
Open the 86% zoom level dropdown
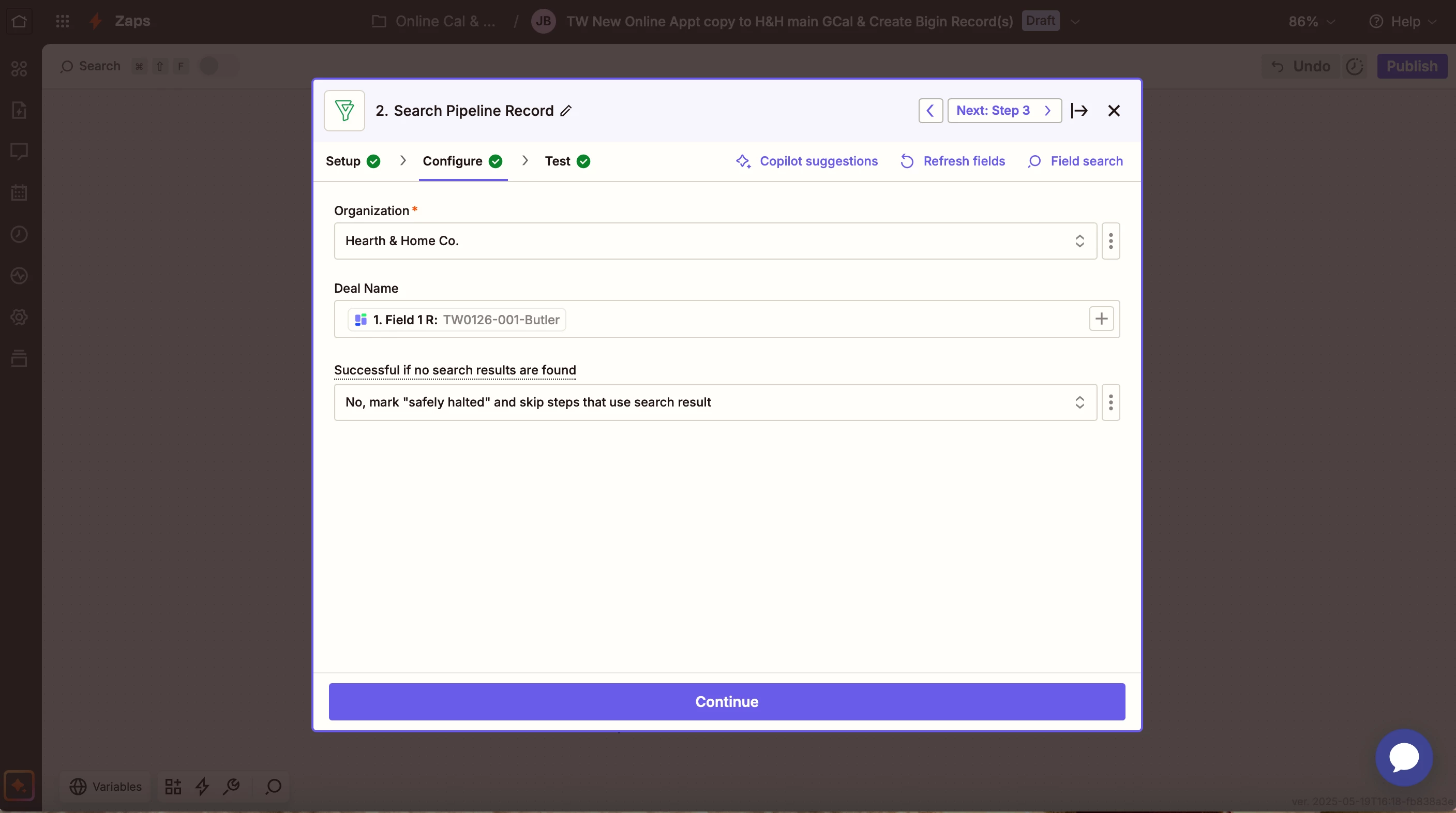tap(1312, 22)
